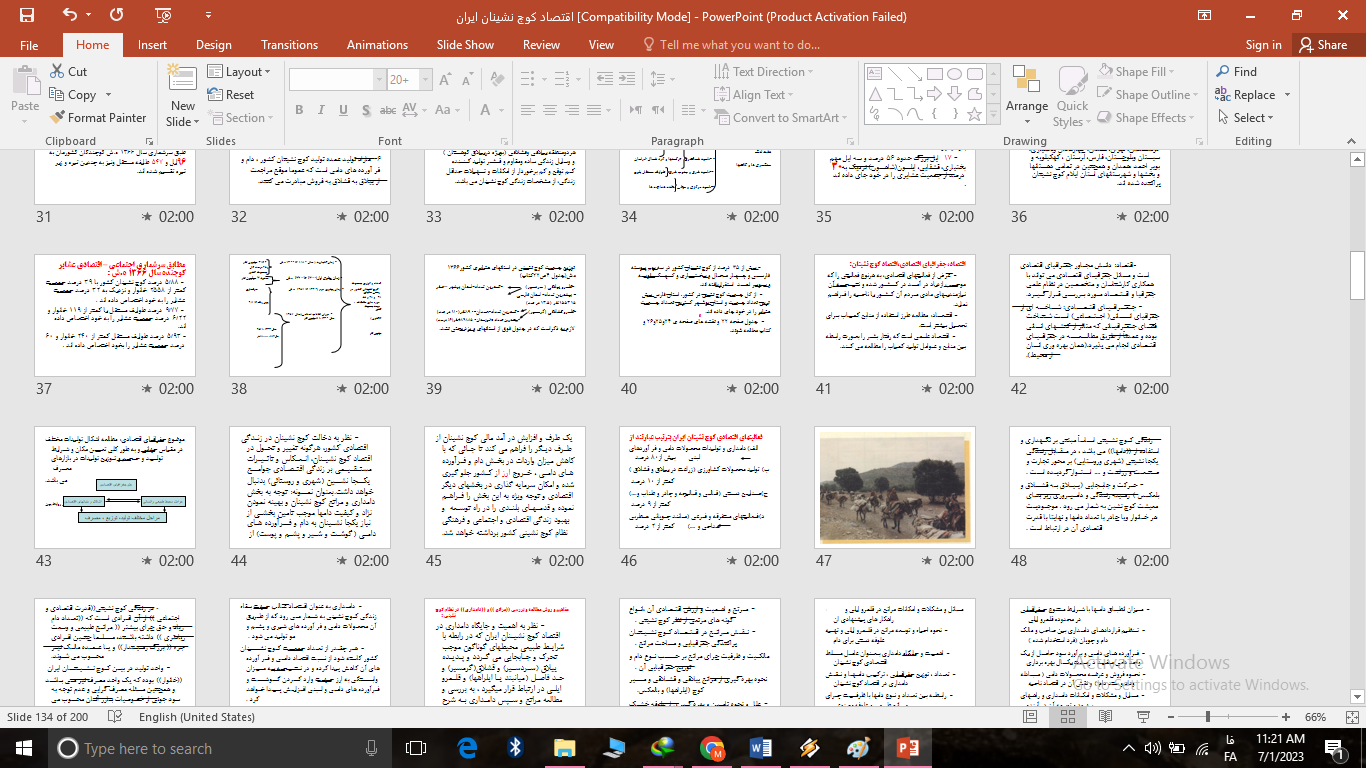Viewport: 1366px width, 768px height.
Task: Click spell check icon in status bar
Action: pos(116,717)
